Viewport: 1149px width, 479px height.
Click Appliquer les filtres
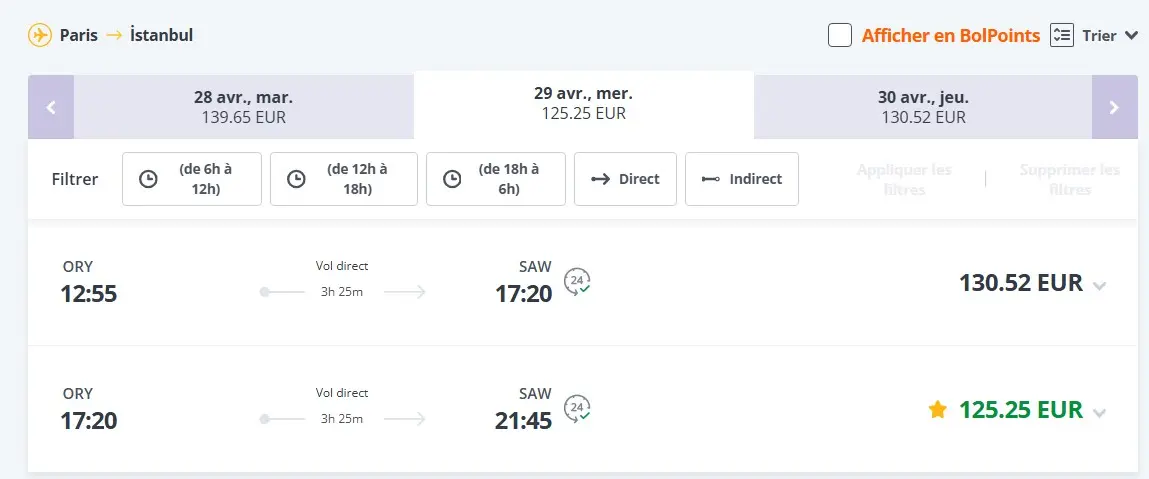[904, 179]
